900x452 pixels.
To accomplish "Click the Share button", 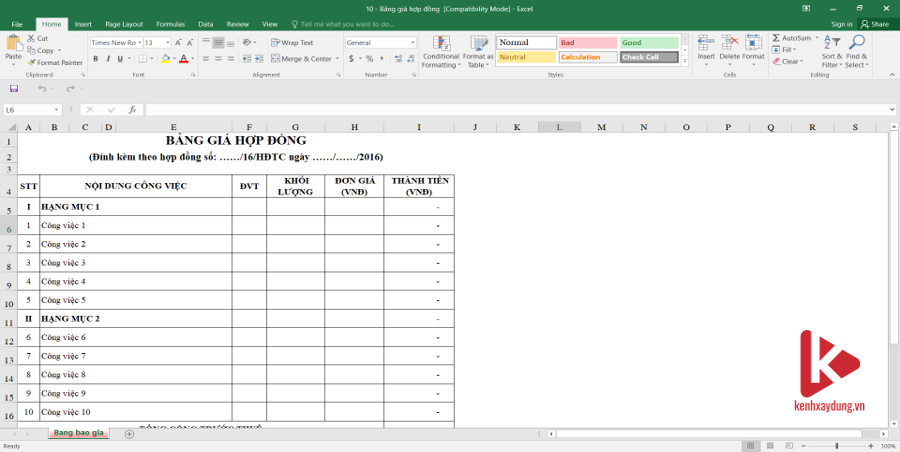I will point(875,23).
